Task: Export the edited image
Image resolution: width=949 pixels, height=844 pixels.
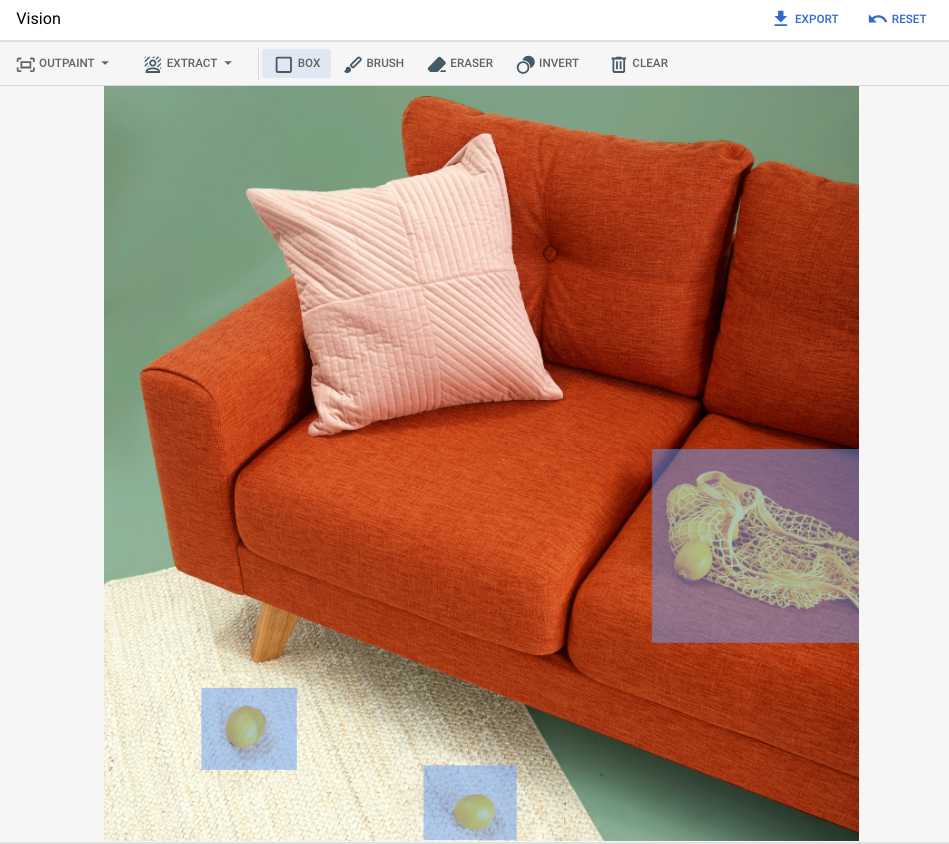Action: (806, 18)
